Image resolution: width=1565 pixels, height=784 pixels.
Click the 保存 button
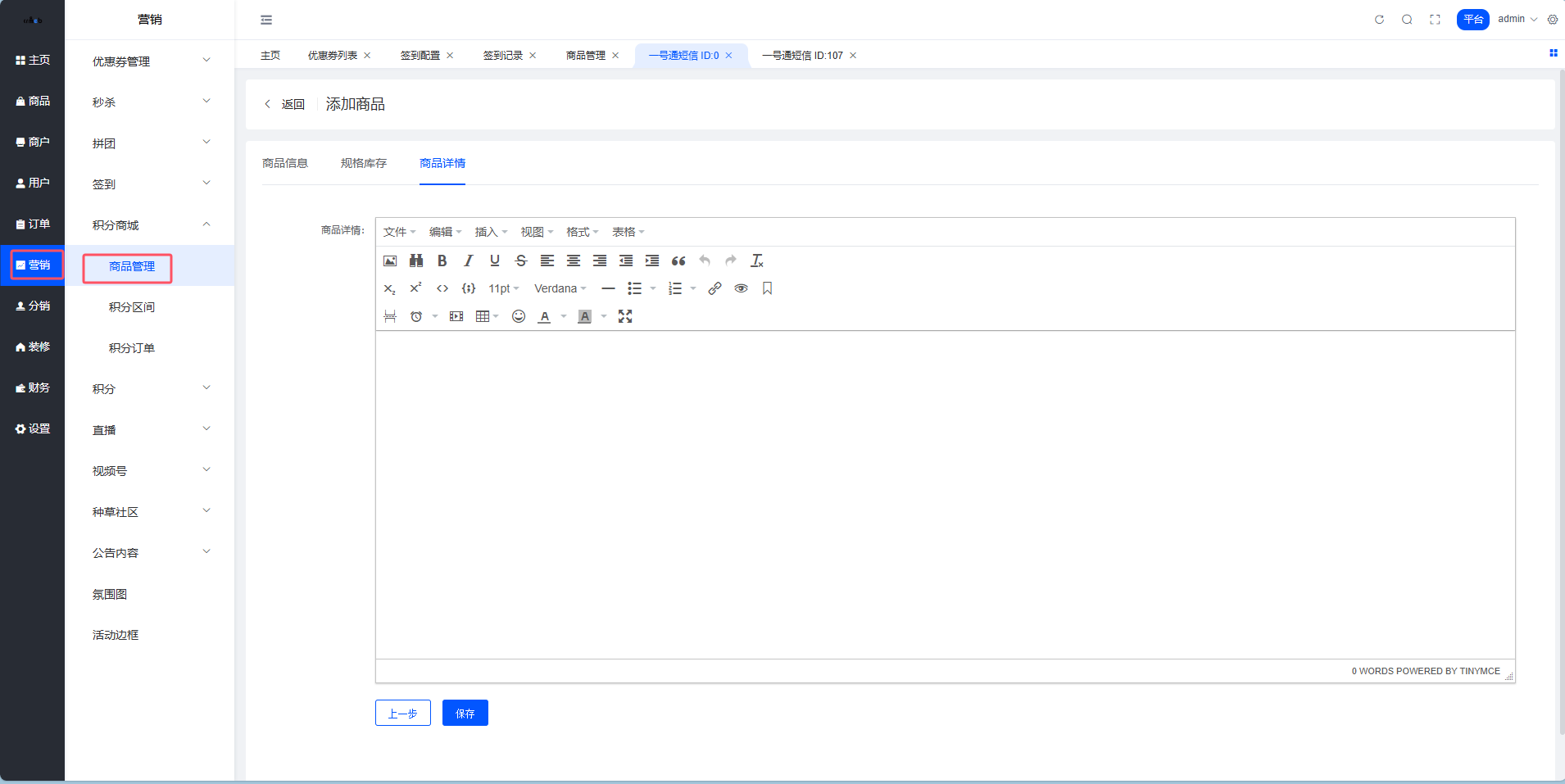(465, 713)
